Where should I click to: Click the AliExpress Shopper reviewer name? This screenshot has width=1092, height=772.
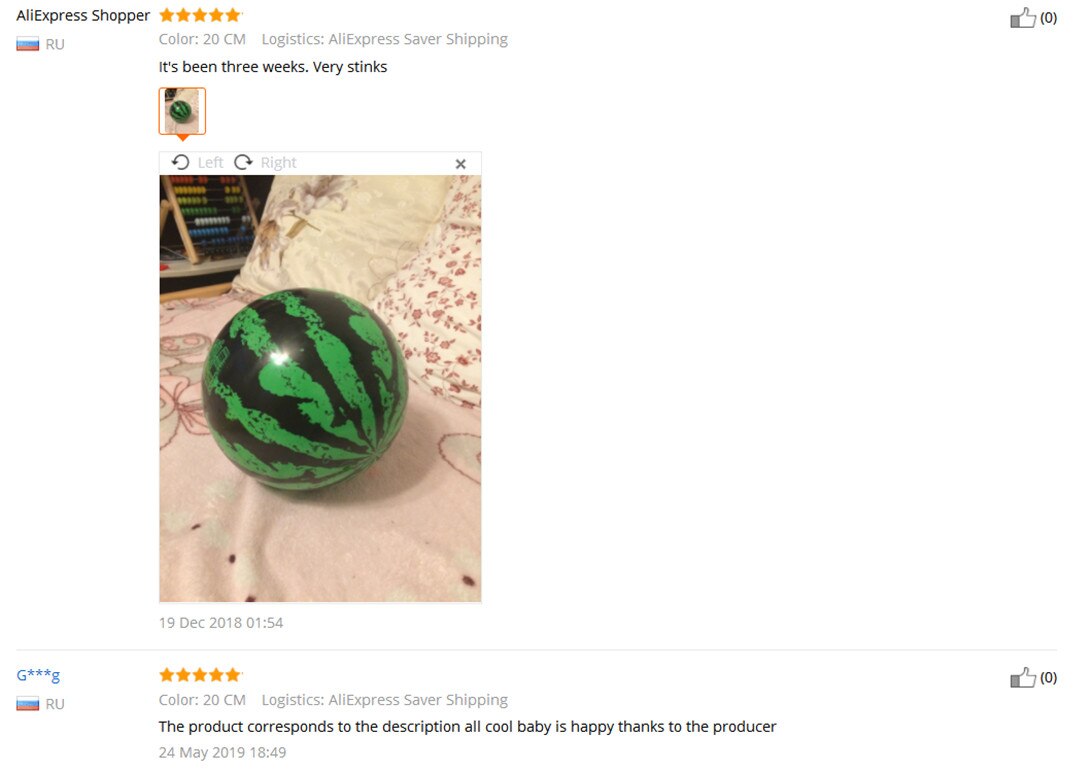click(83, 15)
